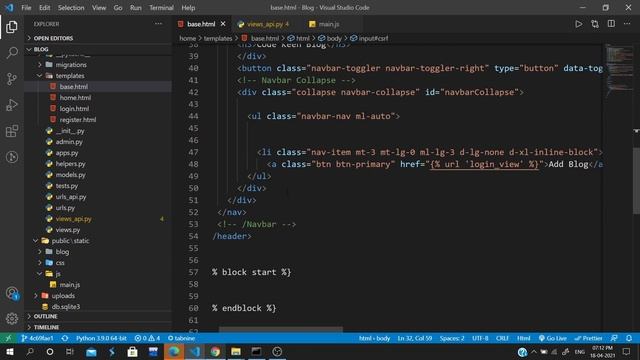
Task: Click the Go Live button
Action: (553, 338)
